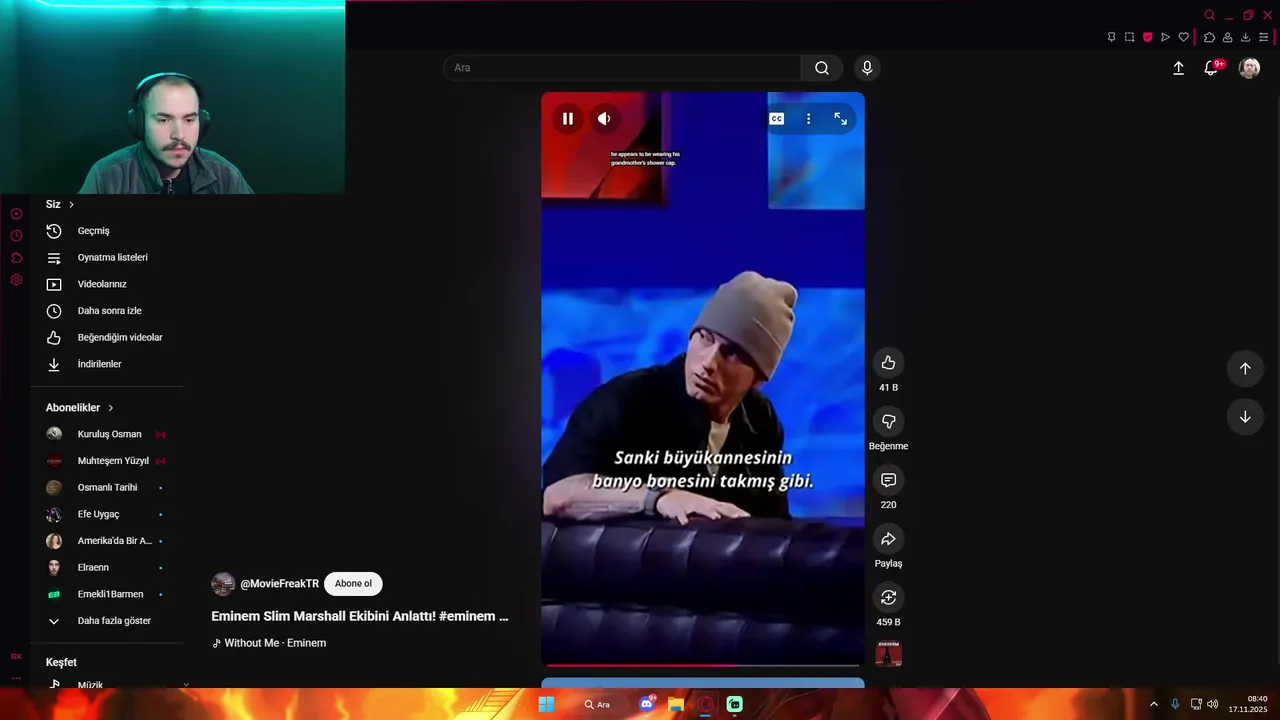
Task: Open the send/flow arrow icon in toolbar
Action: (x=1165, y=37)
